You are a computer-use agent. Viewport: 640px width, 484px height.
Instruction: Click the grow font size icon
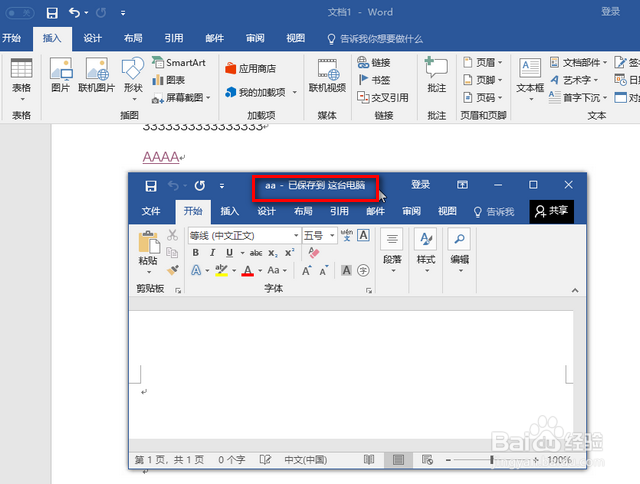tap(307, 270)
